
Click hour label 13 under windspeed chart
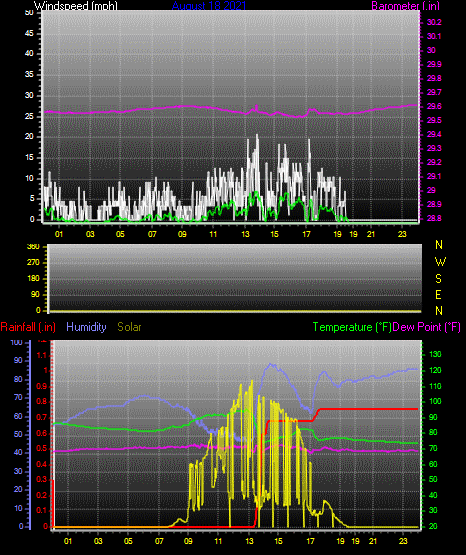(x=245, y=234)
